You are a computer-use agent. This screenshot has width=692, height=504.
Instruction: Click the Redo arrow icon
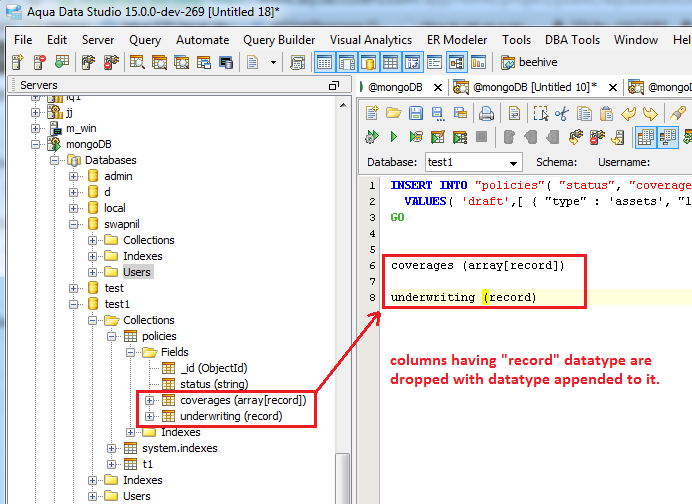click(651, 113)
